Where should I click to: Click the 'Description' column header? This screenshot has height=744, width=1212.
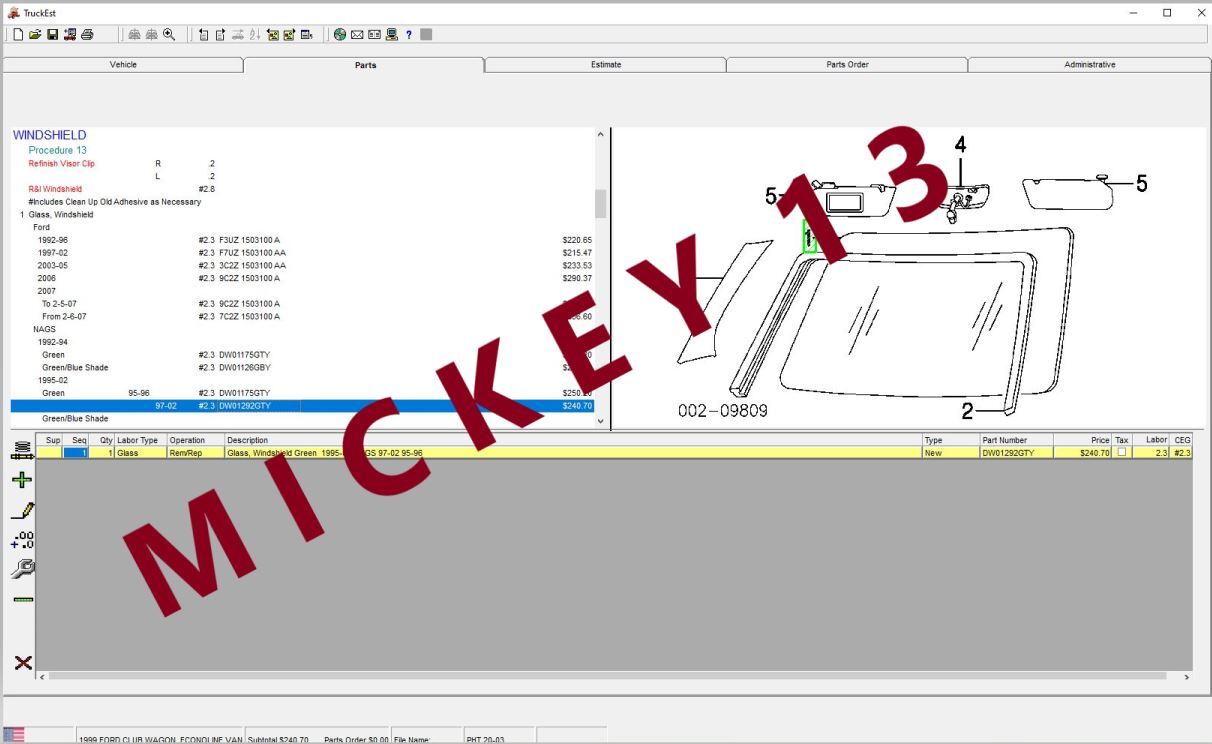click(573, 440)
